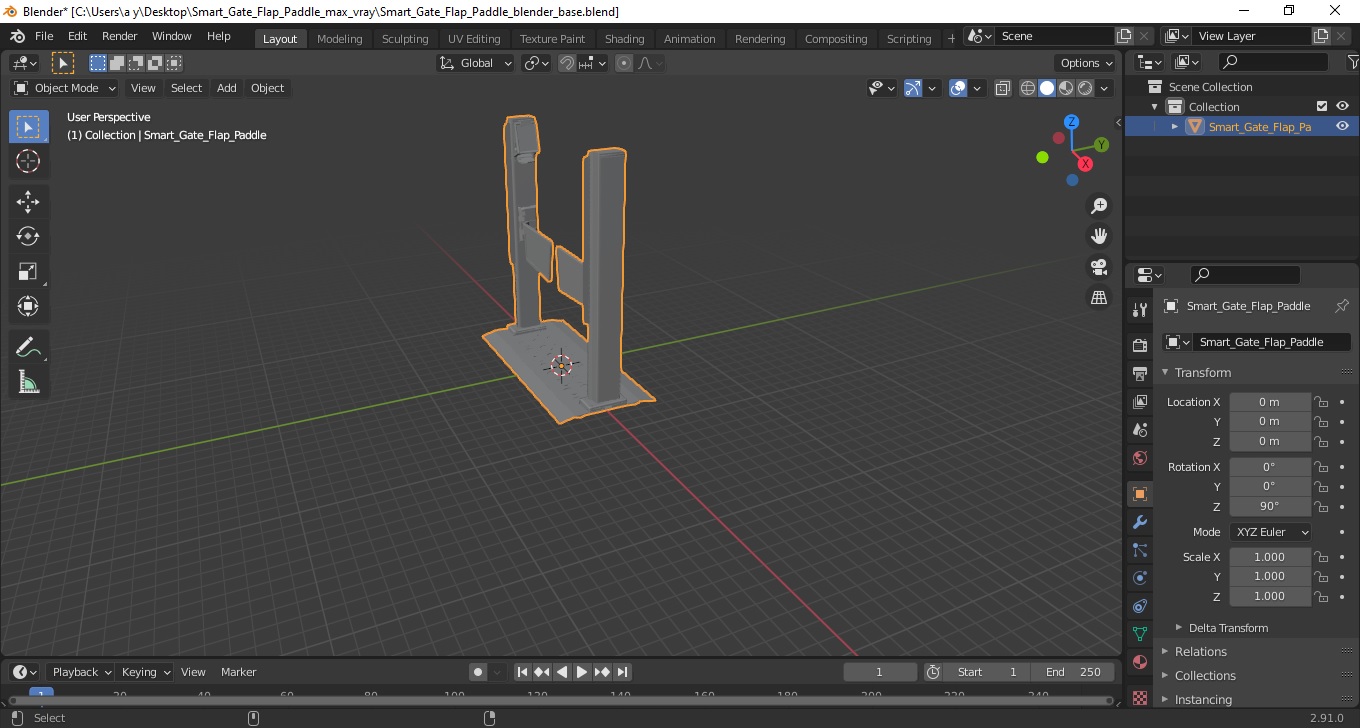Open the Physics properties tab
The width and height of the screenshot is (1360, 728).
click(1139, 578)
